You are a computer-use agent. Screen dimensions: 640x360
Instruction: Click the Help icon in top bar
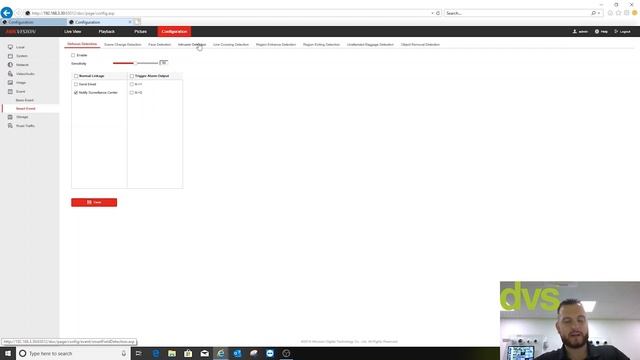coord(597,31)
